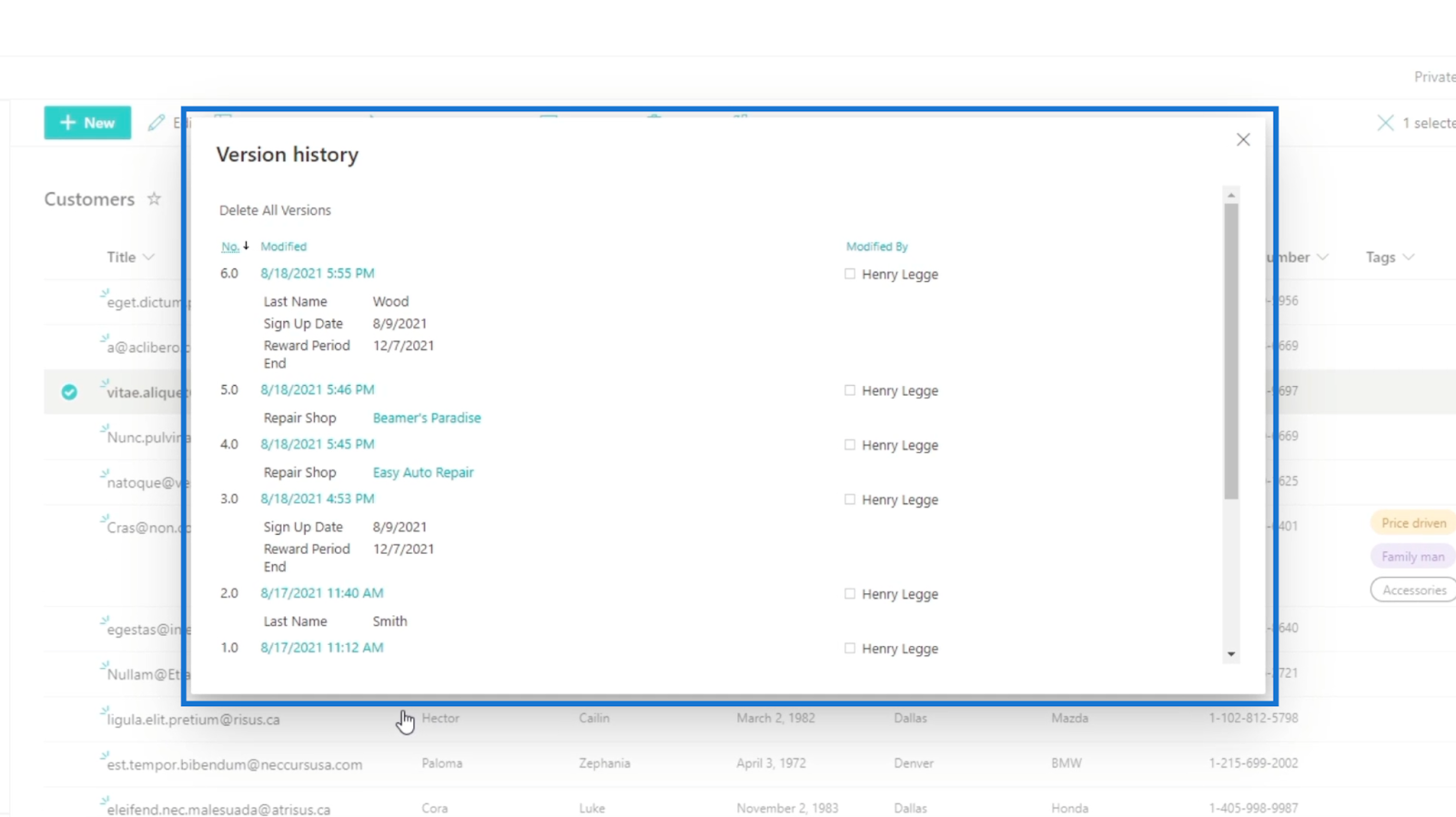Click Delete All Versions link

pyautogui.click(x=275, y=210)
